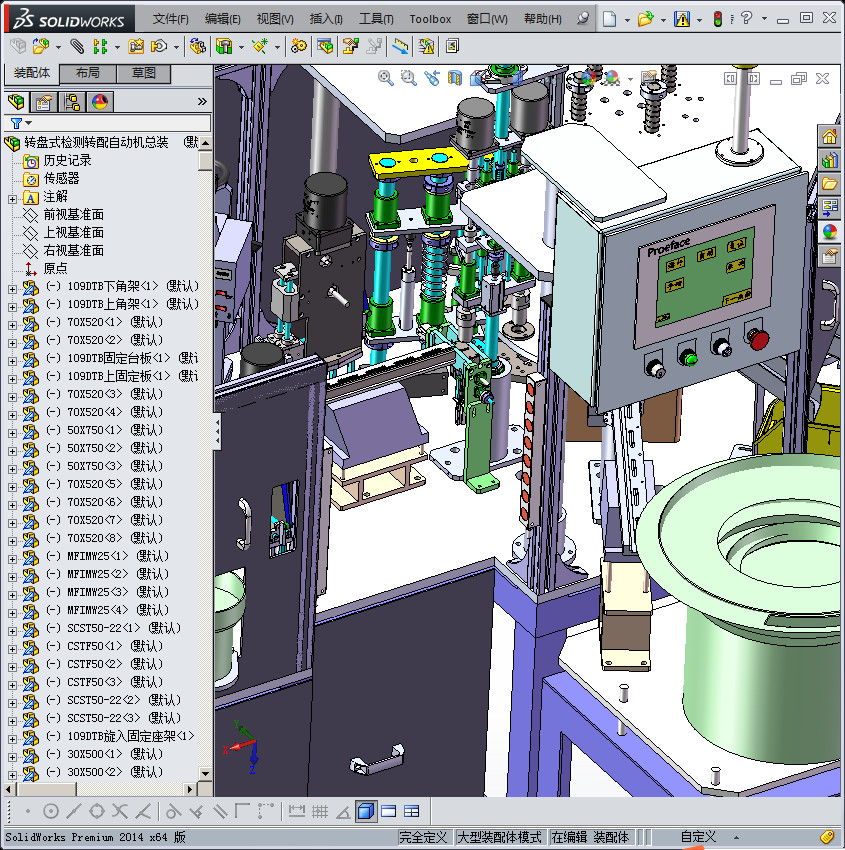Open the Design Library in task pane
This screenshot has width=845, height=850.
tap(829, 160)
